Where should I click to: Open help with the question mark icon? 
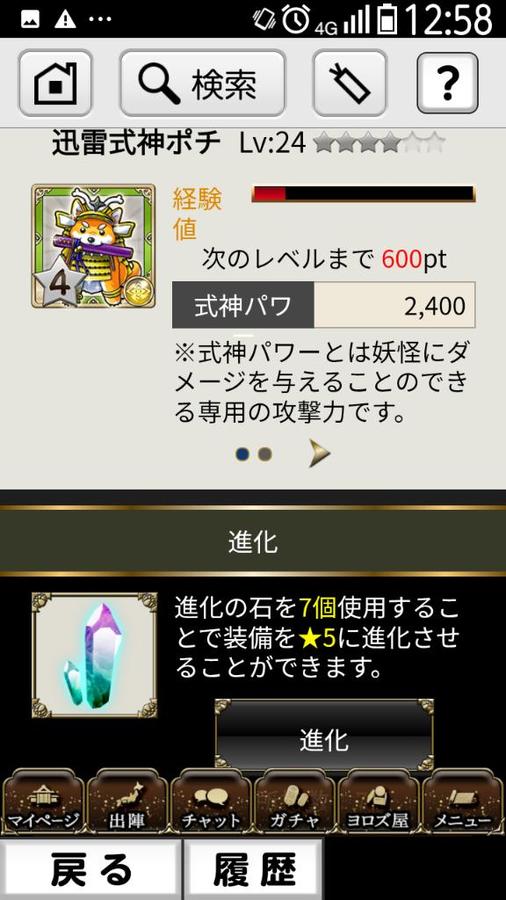447,83
